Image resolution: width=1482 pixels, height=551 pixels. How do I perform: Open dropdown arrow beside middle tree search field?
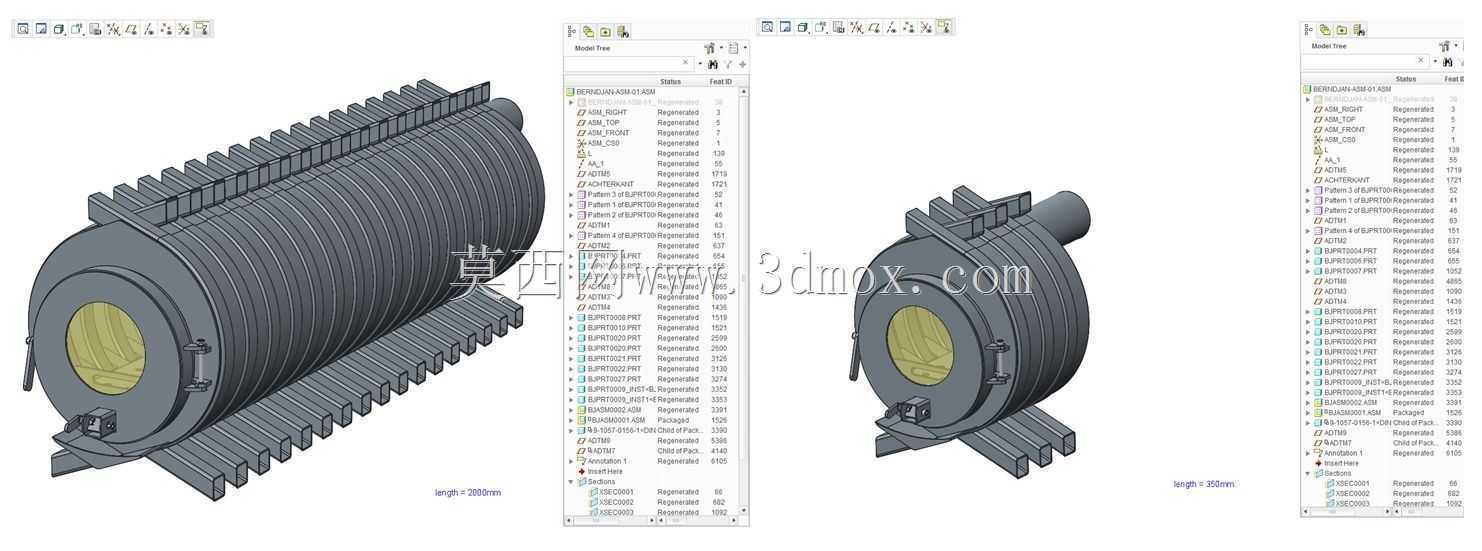[700, 63]
